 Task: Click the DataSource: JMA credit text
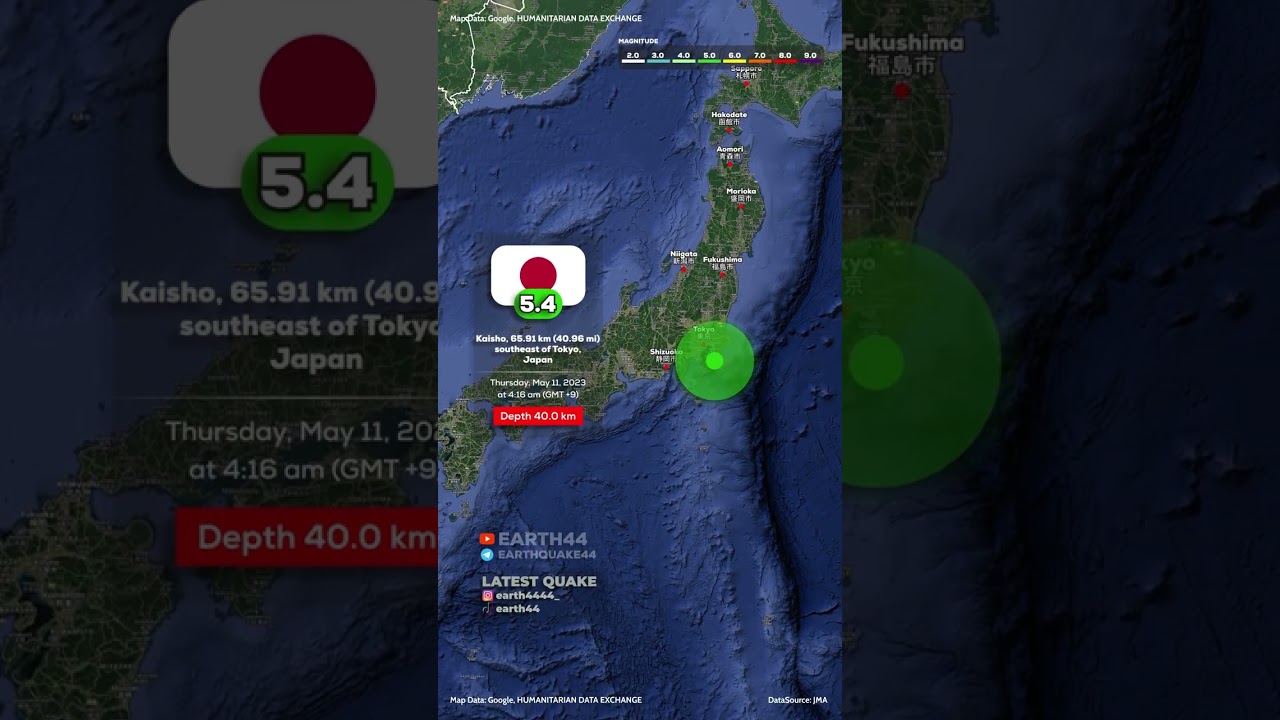798,700
